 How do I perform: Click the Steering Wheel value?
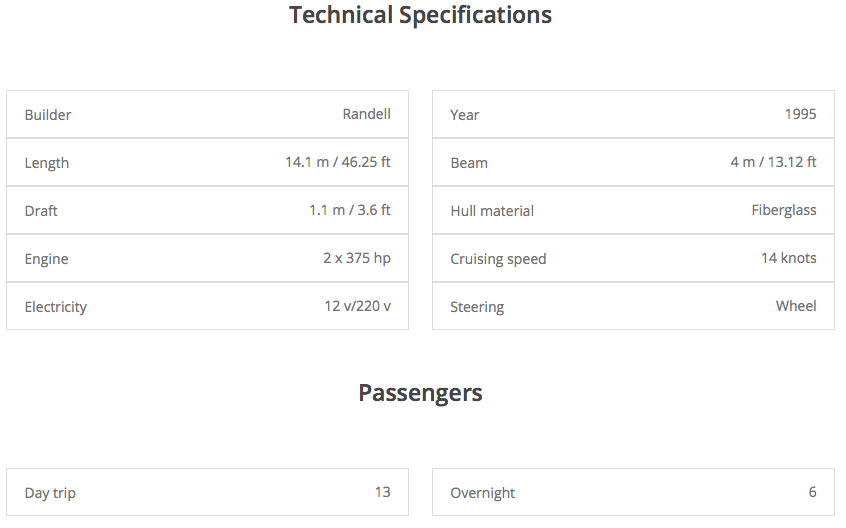point(796,306)
